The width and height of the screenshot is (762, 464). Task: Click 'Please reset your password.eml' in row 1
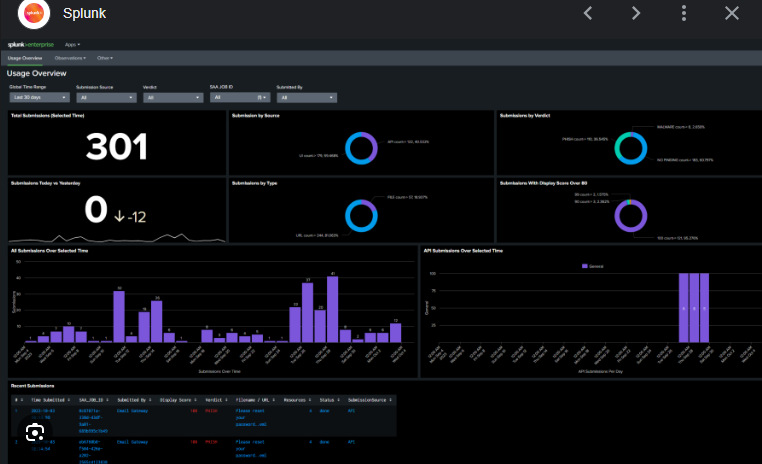point(251,417)
